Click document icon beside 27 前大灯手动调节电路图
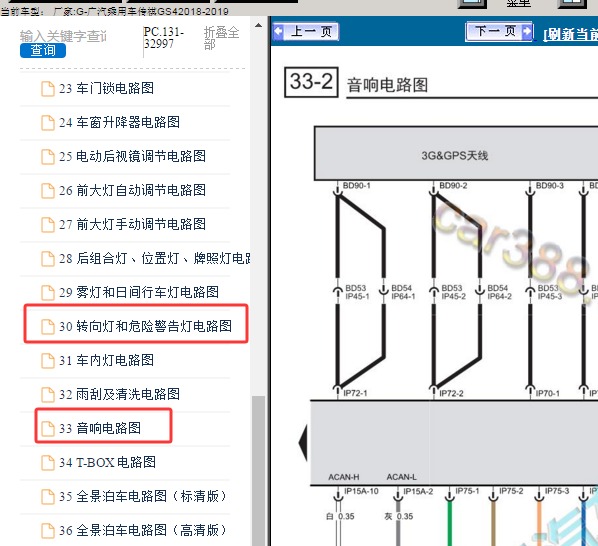Image resolution: width=598 pixels, height=546 pixels. click(x=48, y=225)
